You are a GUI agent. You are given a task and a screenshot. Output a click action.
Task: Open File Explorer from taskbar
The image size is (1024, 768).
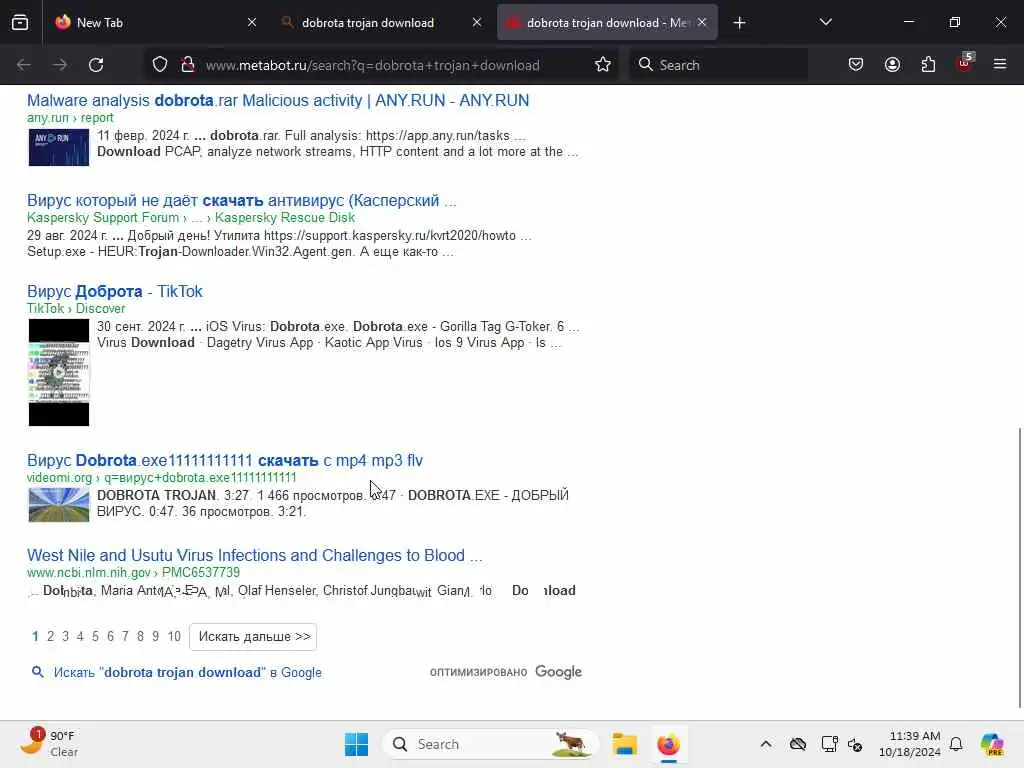point(624,744)
